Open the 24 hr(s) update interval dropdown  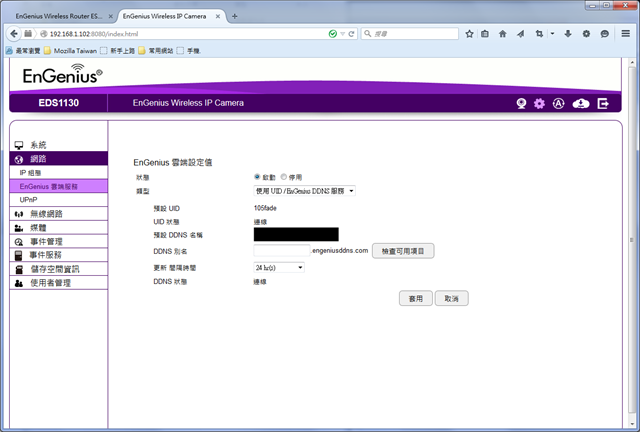pyautogui.click(x=279, y=267)
